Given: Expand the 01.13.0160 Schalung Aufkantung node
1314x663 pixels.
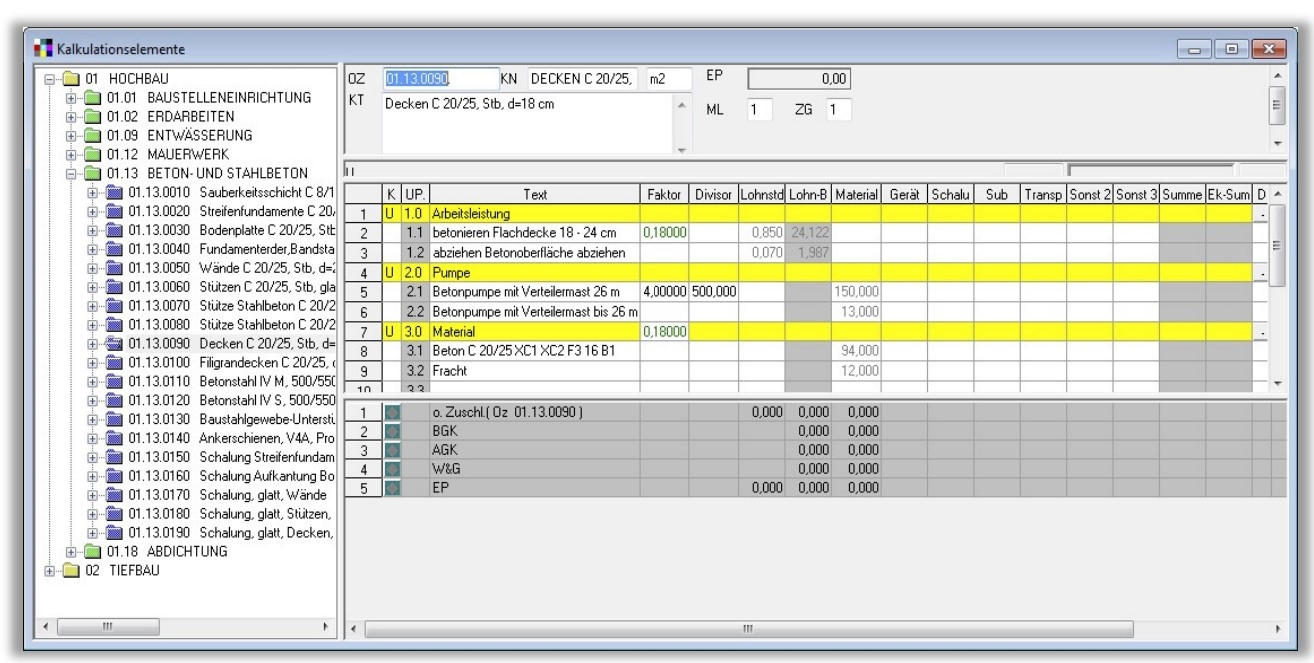Looking at the screenshot, I should point(94,476).
